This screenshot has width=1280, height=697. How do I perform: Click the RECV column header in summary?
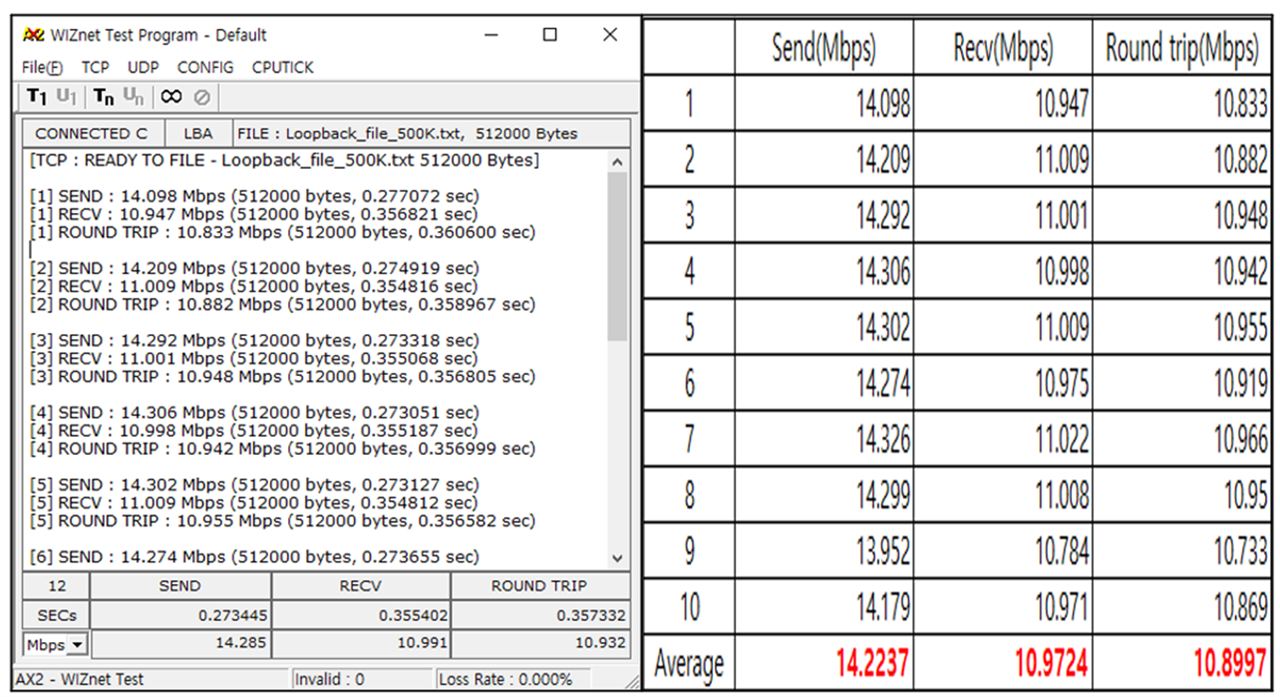[x=360, y=586]
